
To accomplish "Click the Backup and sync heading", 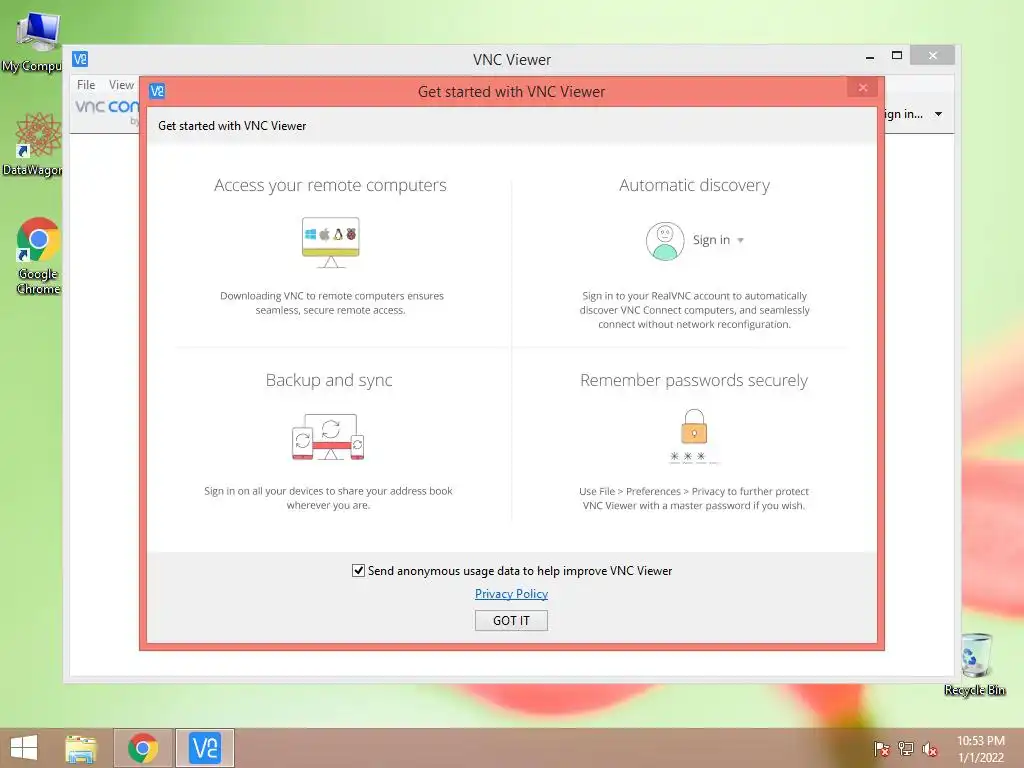I will (x=328, y=380).
